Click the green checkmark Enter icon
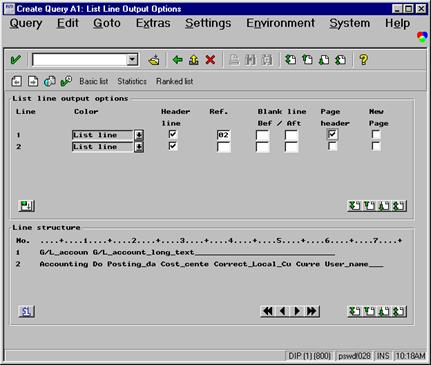 (16, 60)
